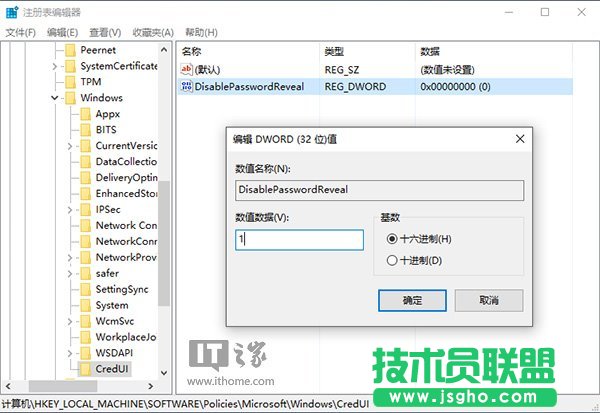
Task: Click the tree vertical scrollbar thumb
Action: tap(164, 243)
